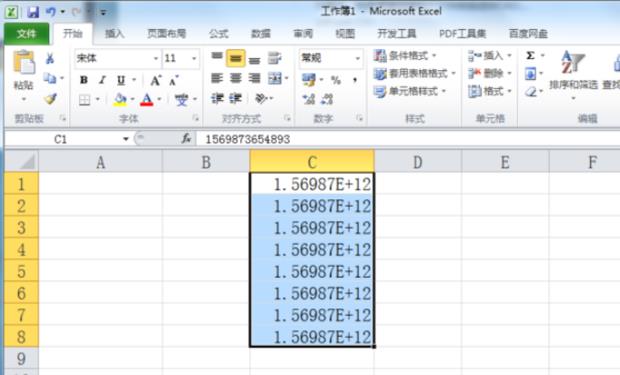Click the text orientation icon
Screen dimensions: 620x375
pos(262,98)
